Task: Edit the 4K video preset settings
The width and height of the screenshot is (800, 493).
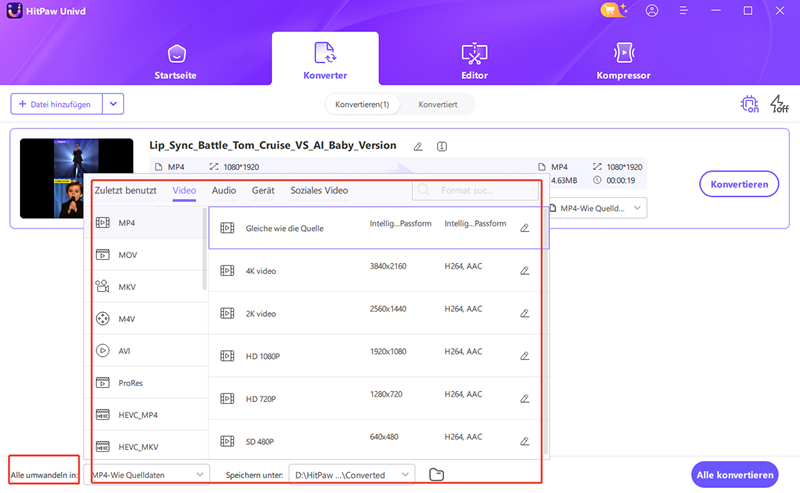Action: 524,270
